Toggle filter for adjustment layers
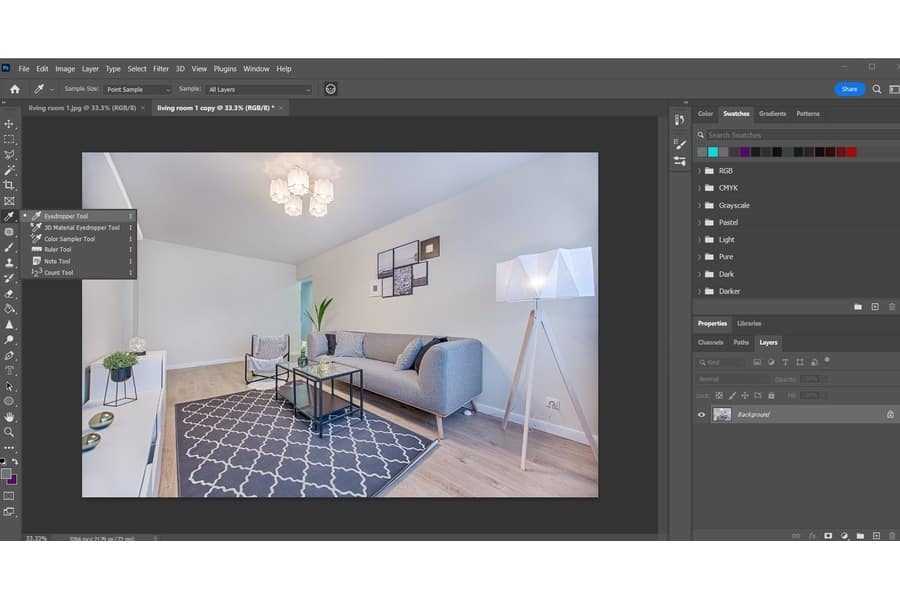 click(x=771, y=362)
